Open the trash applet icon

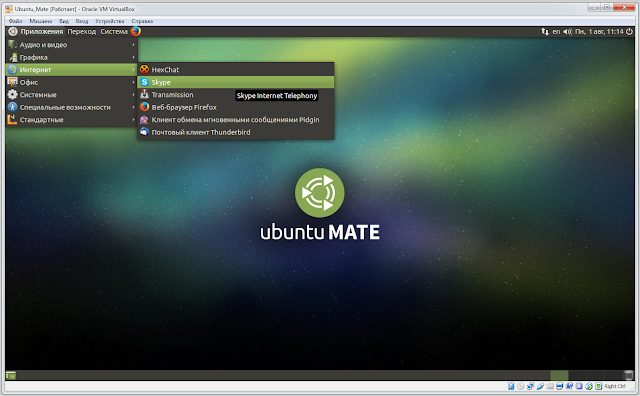[x=629, y=375]
